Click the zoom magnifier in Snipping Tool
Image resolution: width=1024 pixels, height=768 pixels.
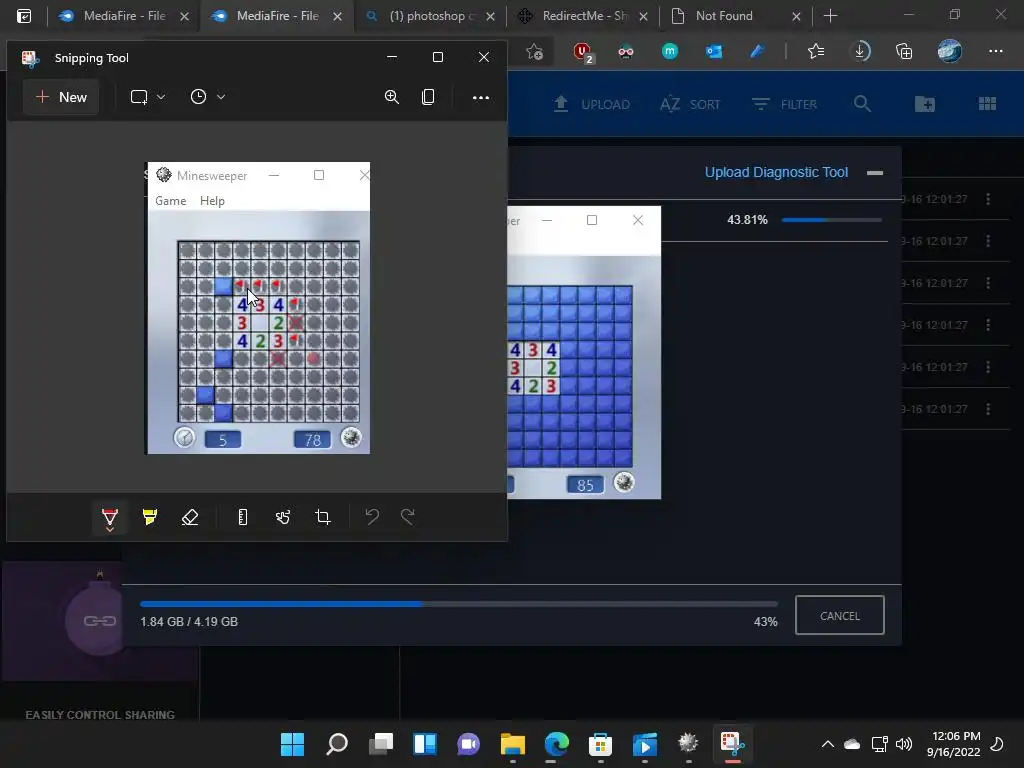pyautogui.click(x=392, y=97)
